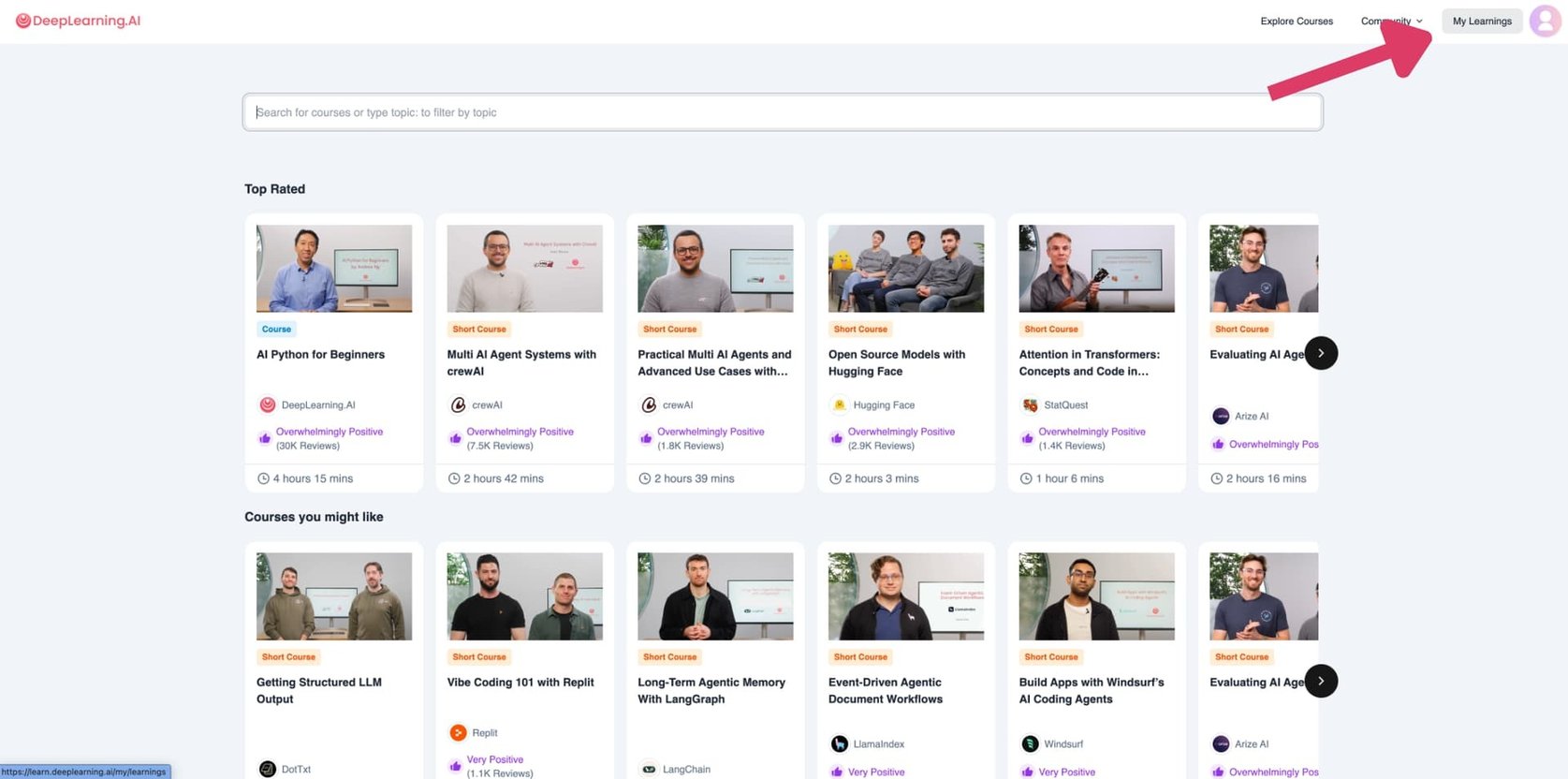Open the Attention in Transformers course thumbnail
The width and height of the screenshot is (1568, 779).
1096,269
